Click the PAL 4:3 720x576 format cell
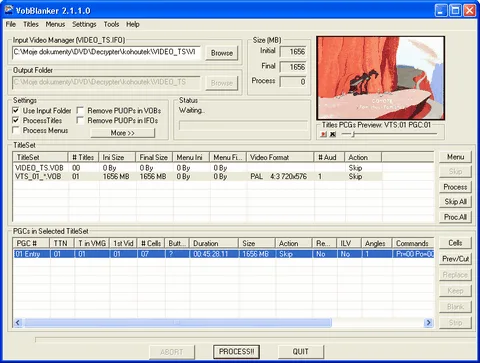 (x=279, y=176)
